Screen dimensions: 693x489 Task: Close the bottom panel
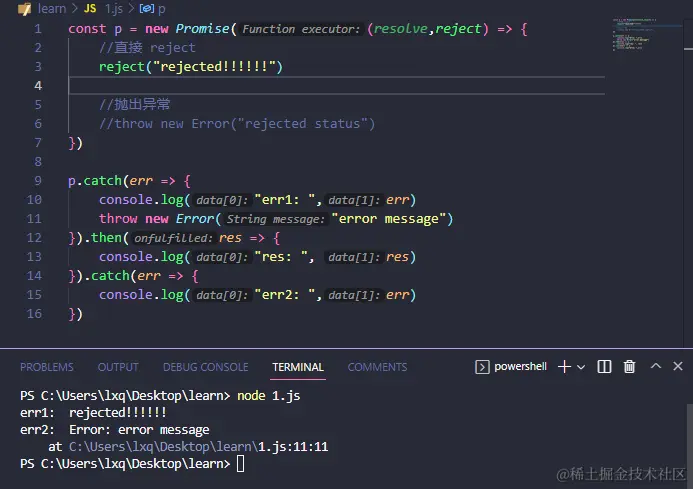tap(678, 366)
